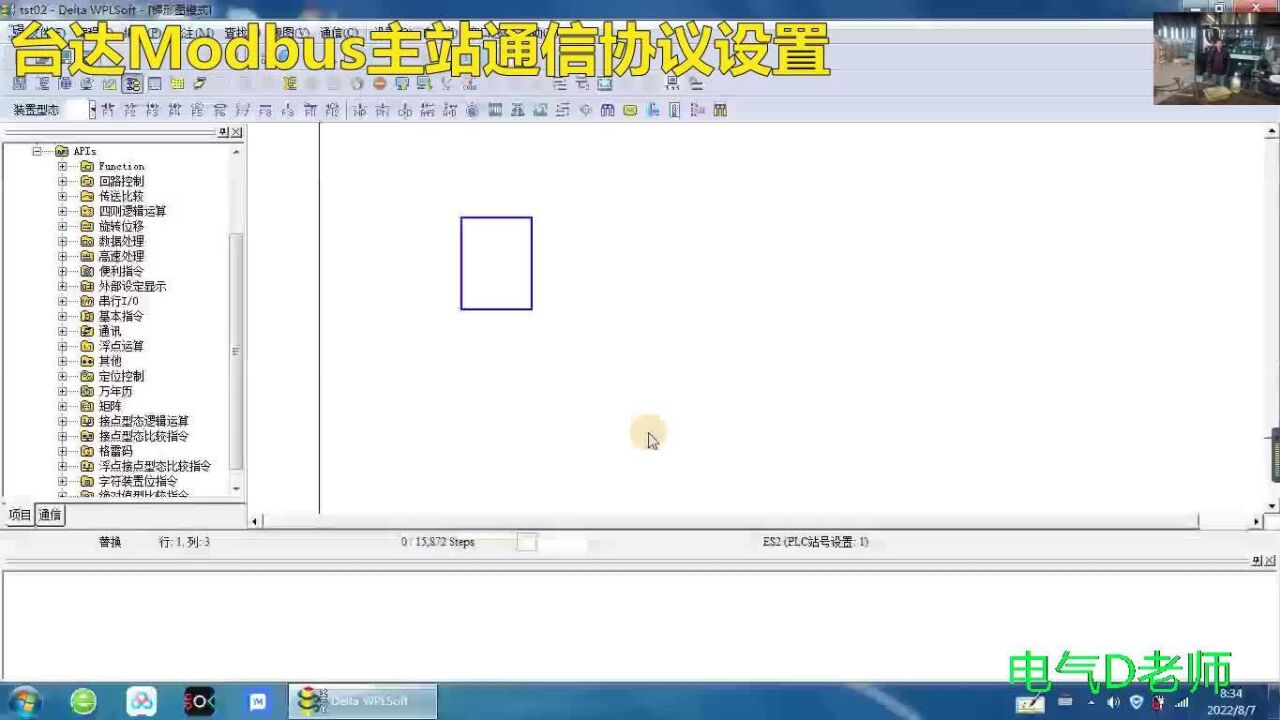Select the F7 ladder tool

pyautogui.click(x=243, y=110)
